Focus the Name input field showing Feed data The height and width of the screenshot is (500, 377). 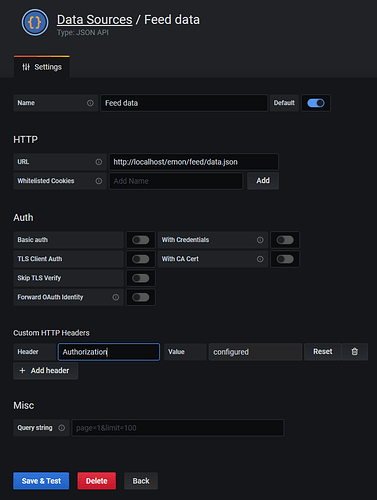(x=184, y=103)
